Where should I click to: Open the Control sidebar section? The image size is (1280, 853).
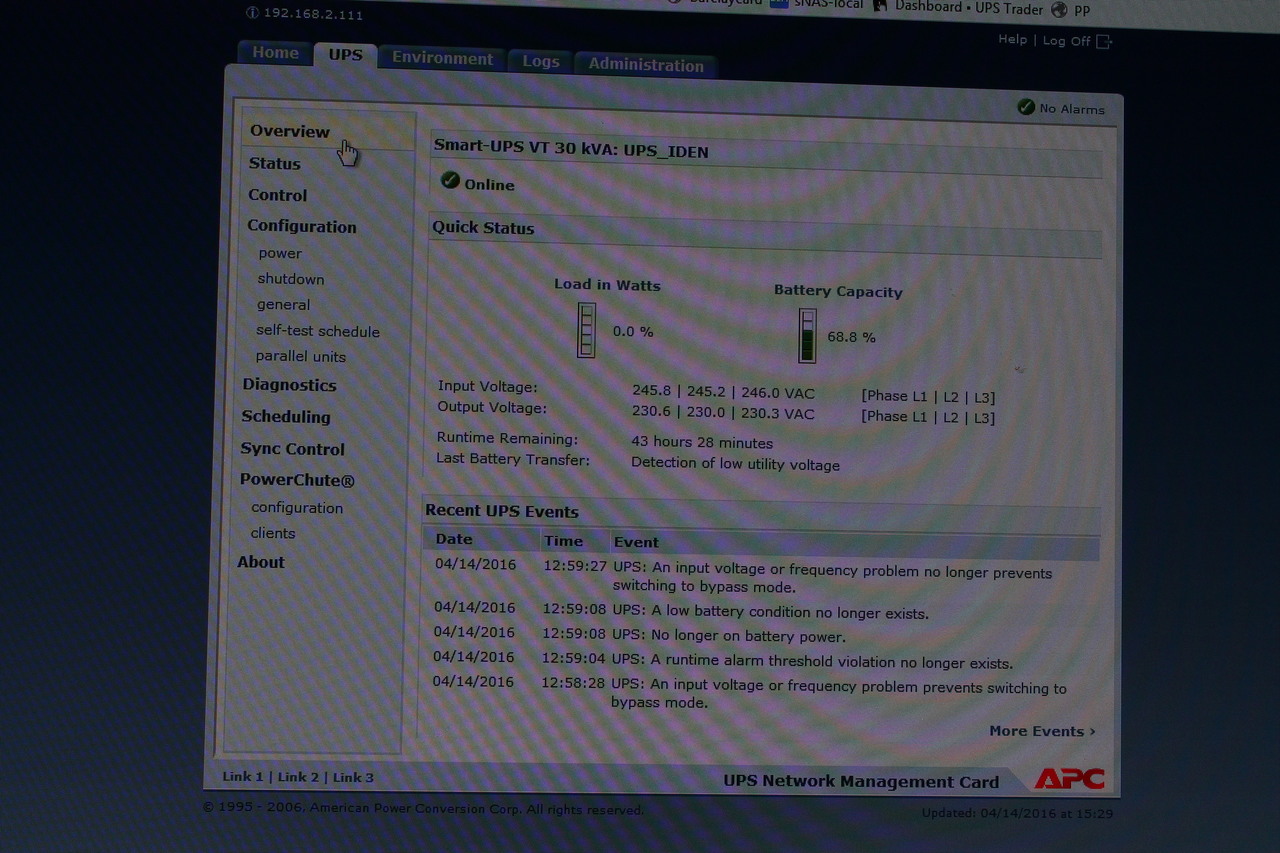(277, 195)
